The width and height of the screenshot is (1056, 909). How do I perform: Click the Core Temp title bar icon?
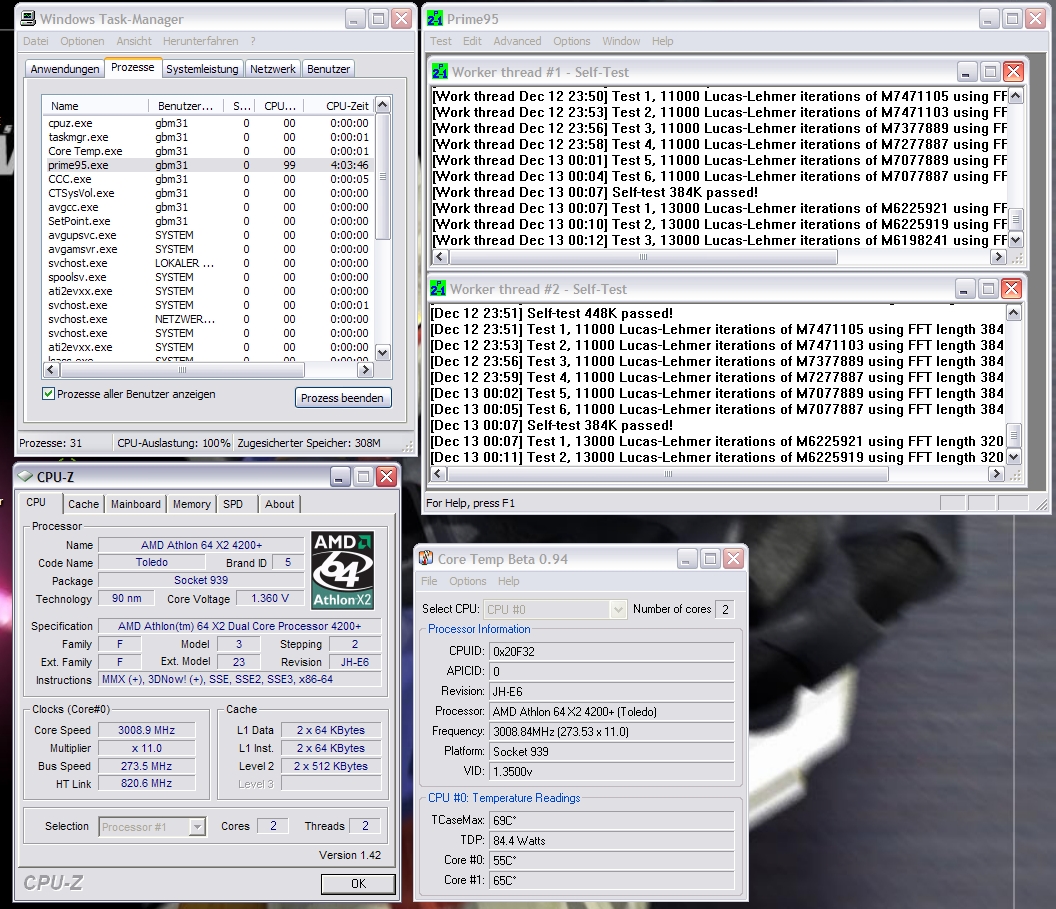pos(426,558)
